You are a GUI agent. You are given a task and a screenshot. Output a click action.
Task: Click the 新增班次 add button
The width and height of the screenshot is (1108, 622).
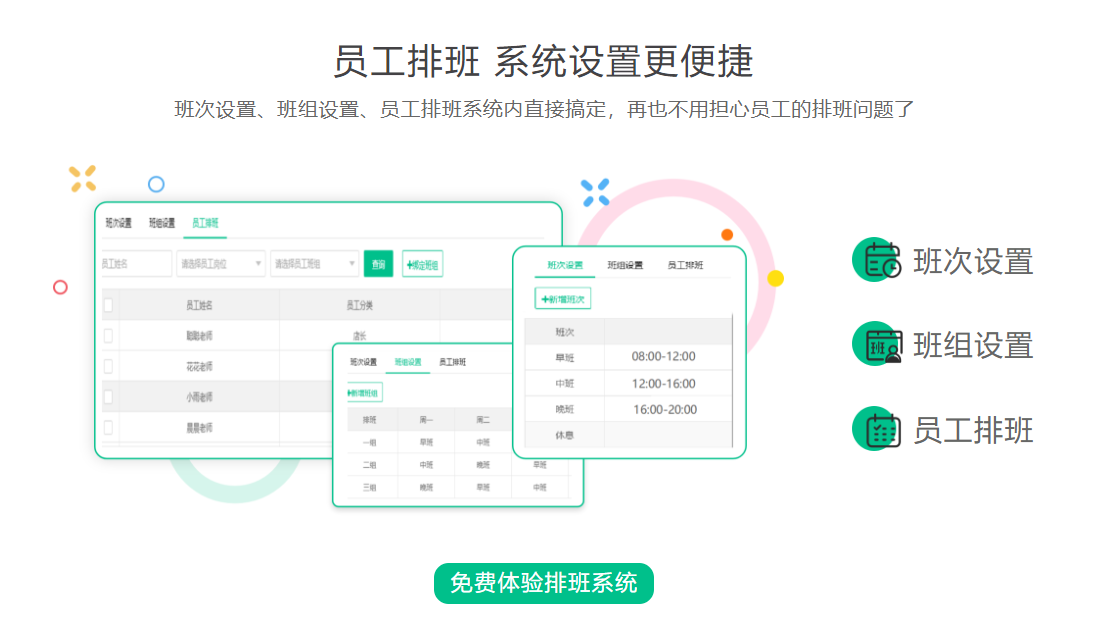(563, 298)
